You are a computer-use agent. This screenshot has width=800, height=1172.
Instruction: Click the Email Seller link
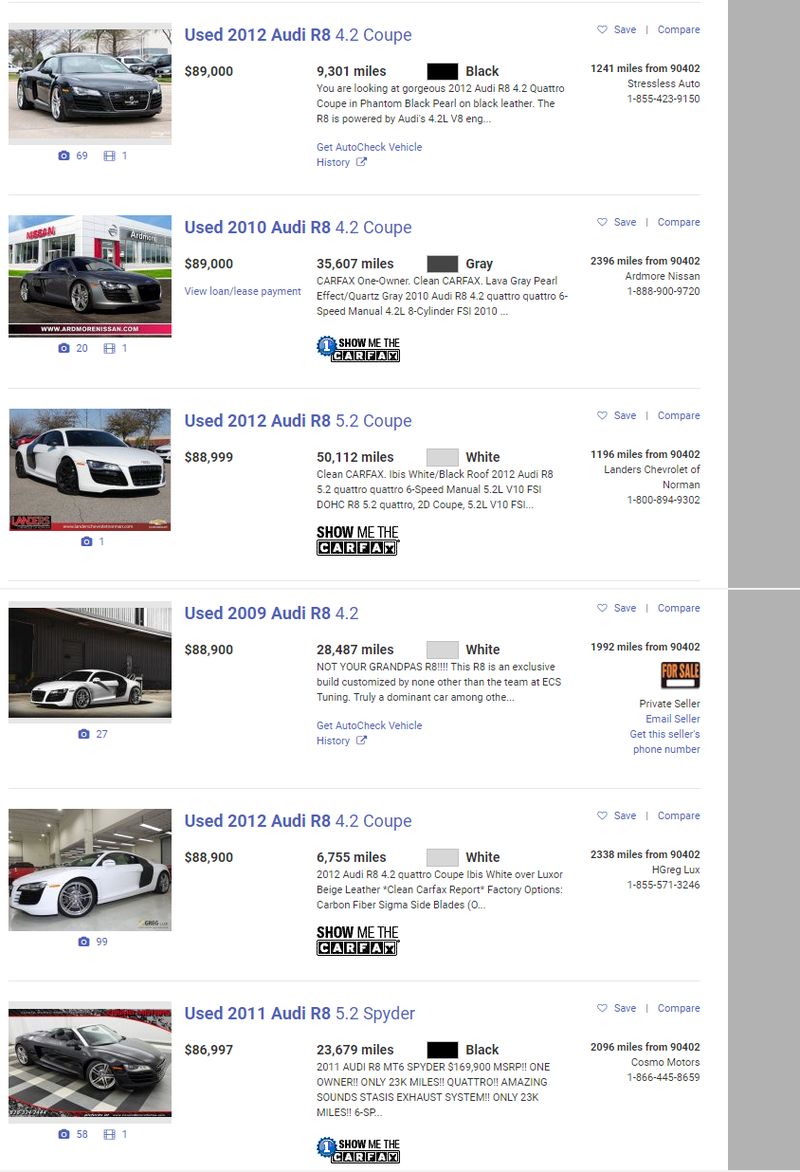pyautogui.click(x=673, y=719)
